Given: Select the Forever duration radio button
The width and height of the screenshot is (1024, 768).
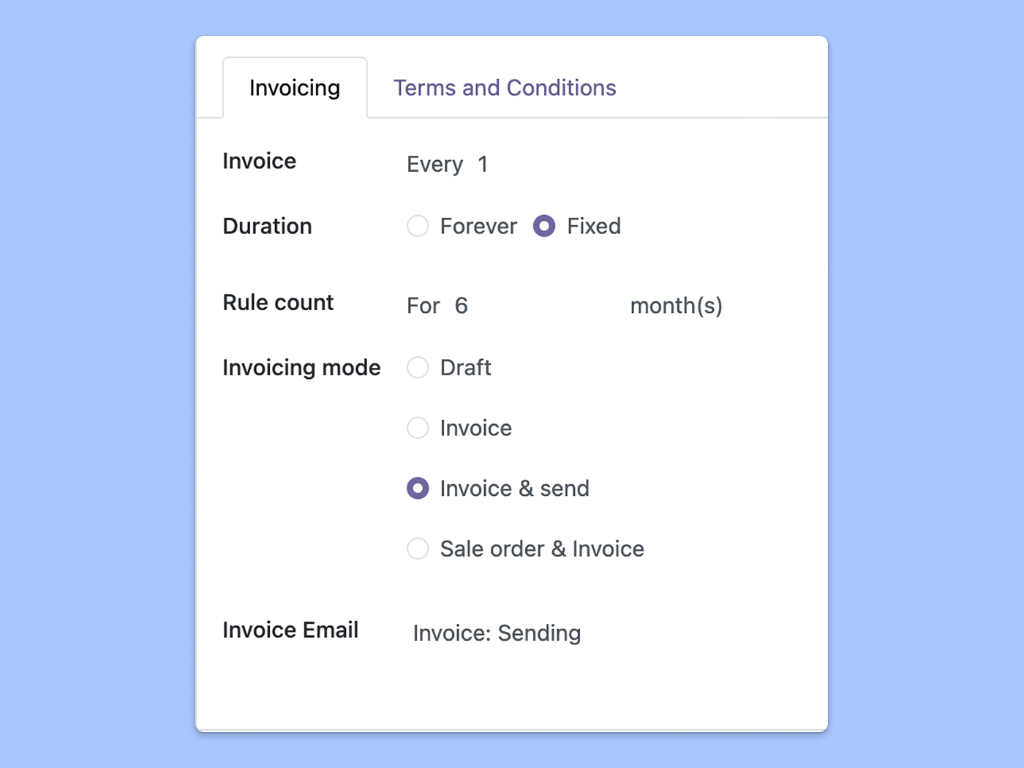Looking at the screenshot, I should 418,226.
